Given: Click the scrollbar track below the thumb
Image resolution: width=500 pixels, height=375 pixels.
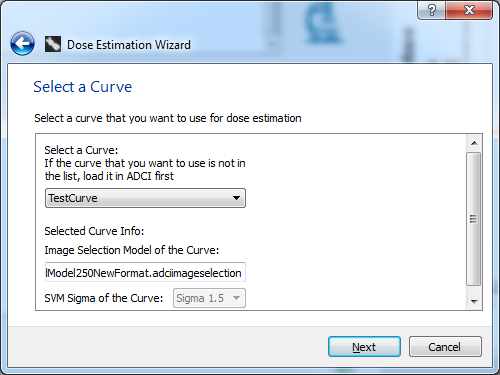Looking at the screenshot, I should click(x=474, y=289).
